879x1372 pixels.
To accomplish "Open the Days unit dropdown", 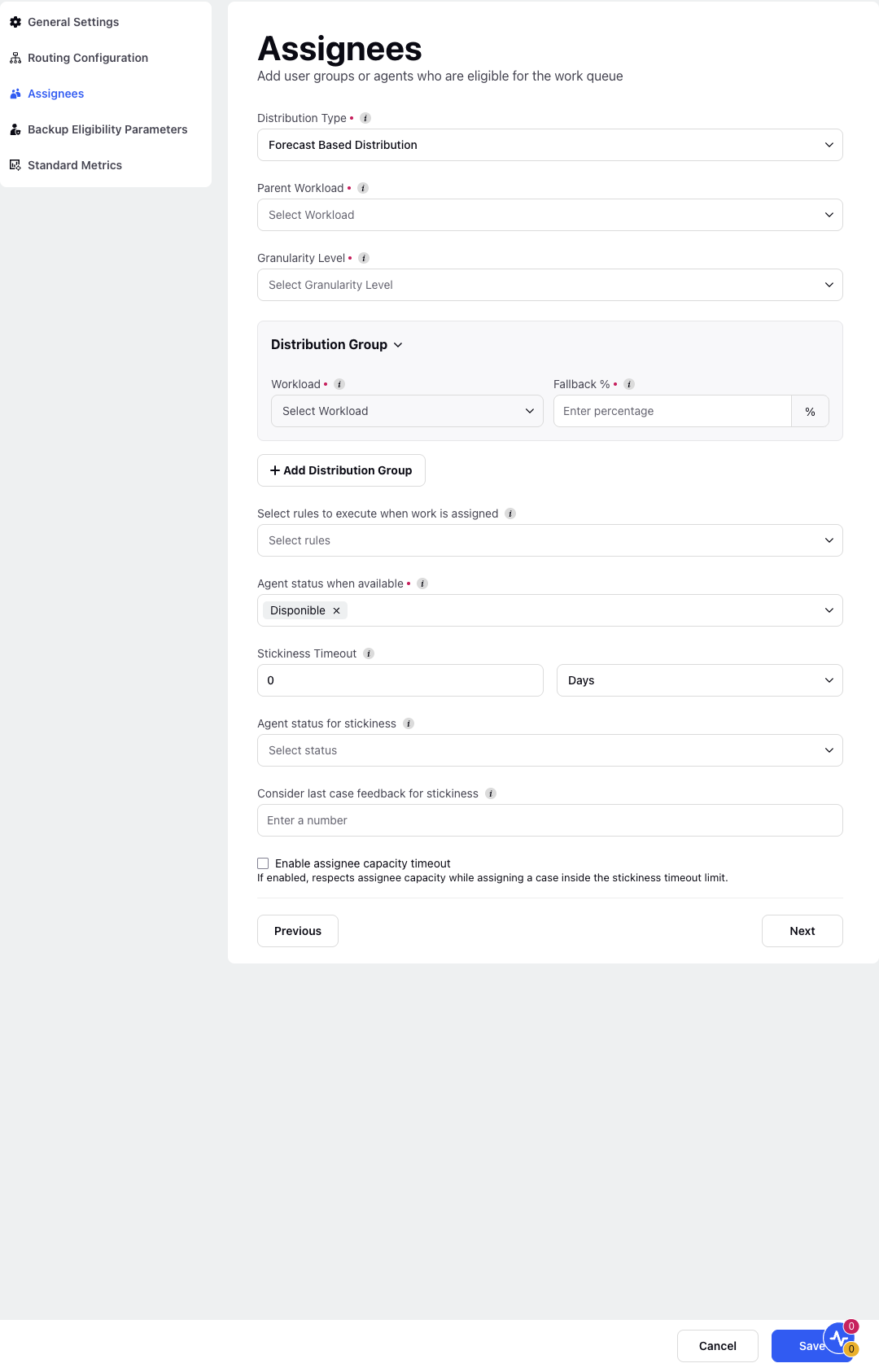I will coord(700,680).
